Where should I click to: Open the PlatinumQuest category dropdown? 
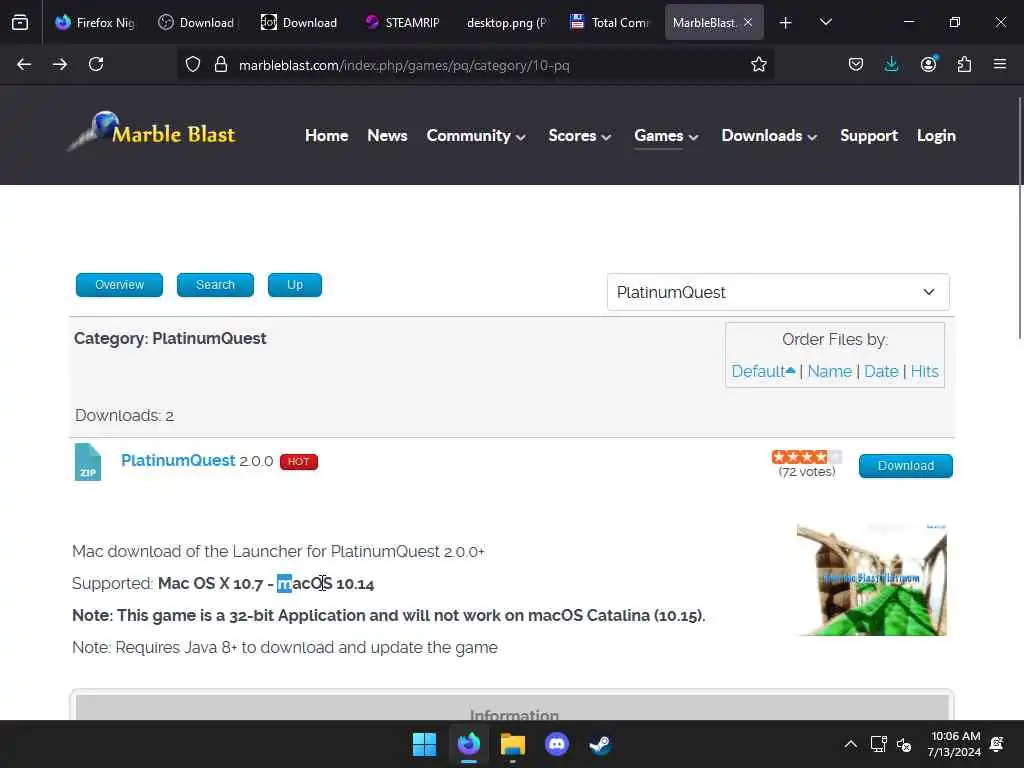pos(778,292)
